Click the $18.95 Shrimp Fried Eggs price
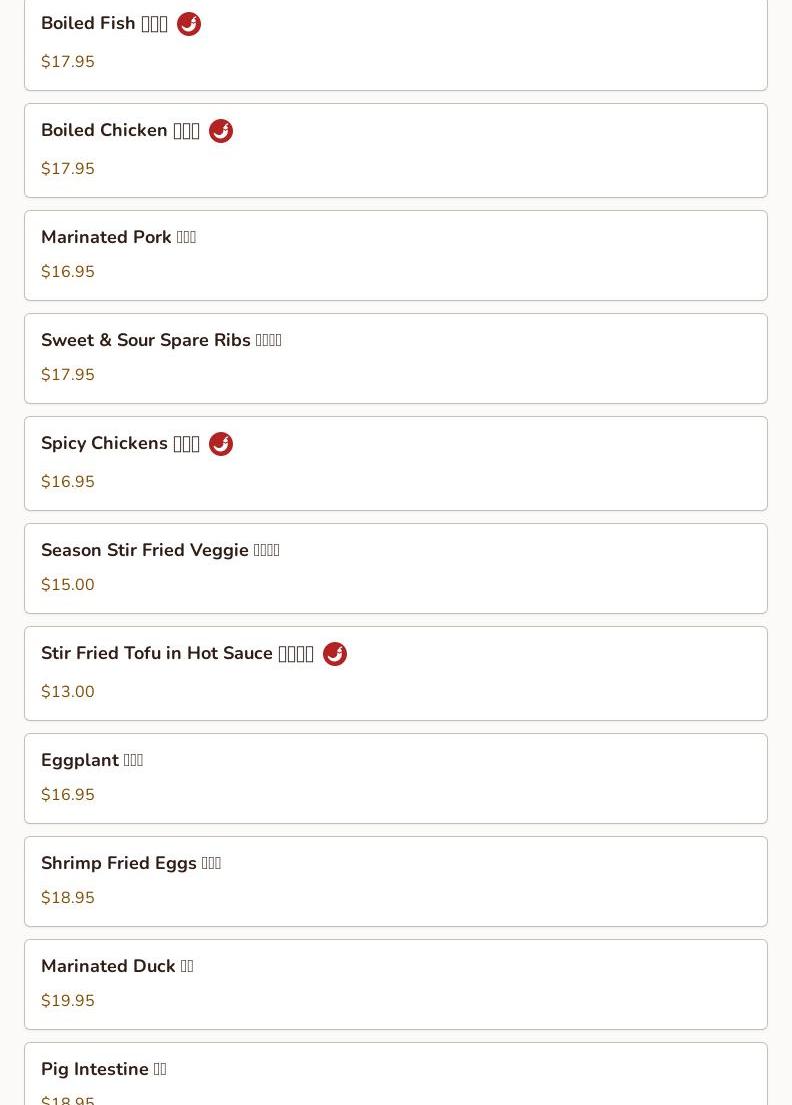The height and width of the screenshot is (1105, 792). point(68,898)
